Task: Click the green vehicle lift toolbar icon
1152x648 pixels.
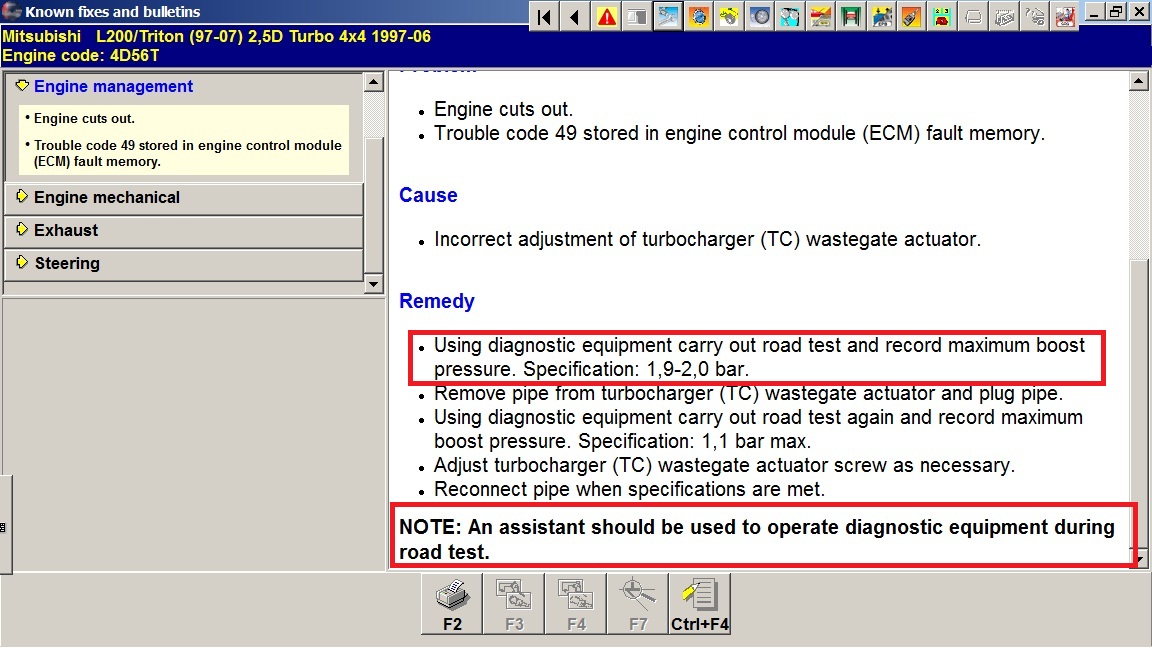Action: click(852, 16)
